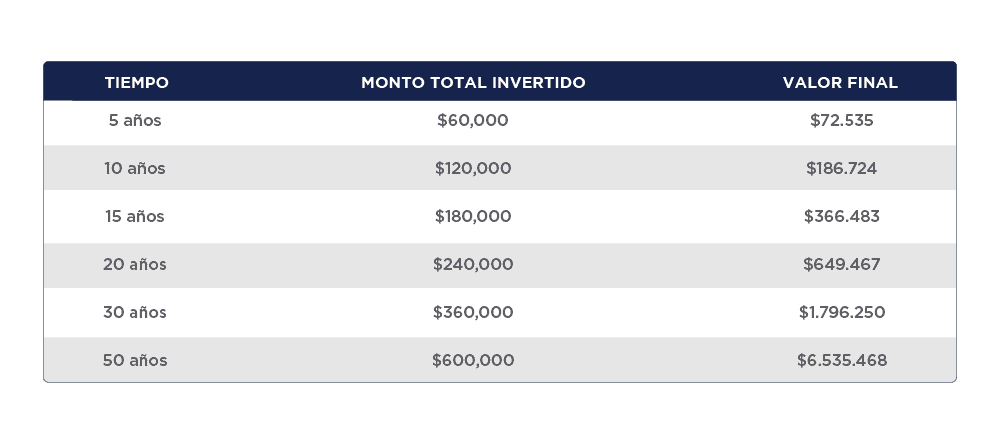Click the $6.535.468 final value cell

(x=842, y=361)
